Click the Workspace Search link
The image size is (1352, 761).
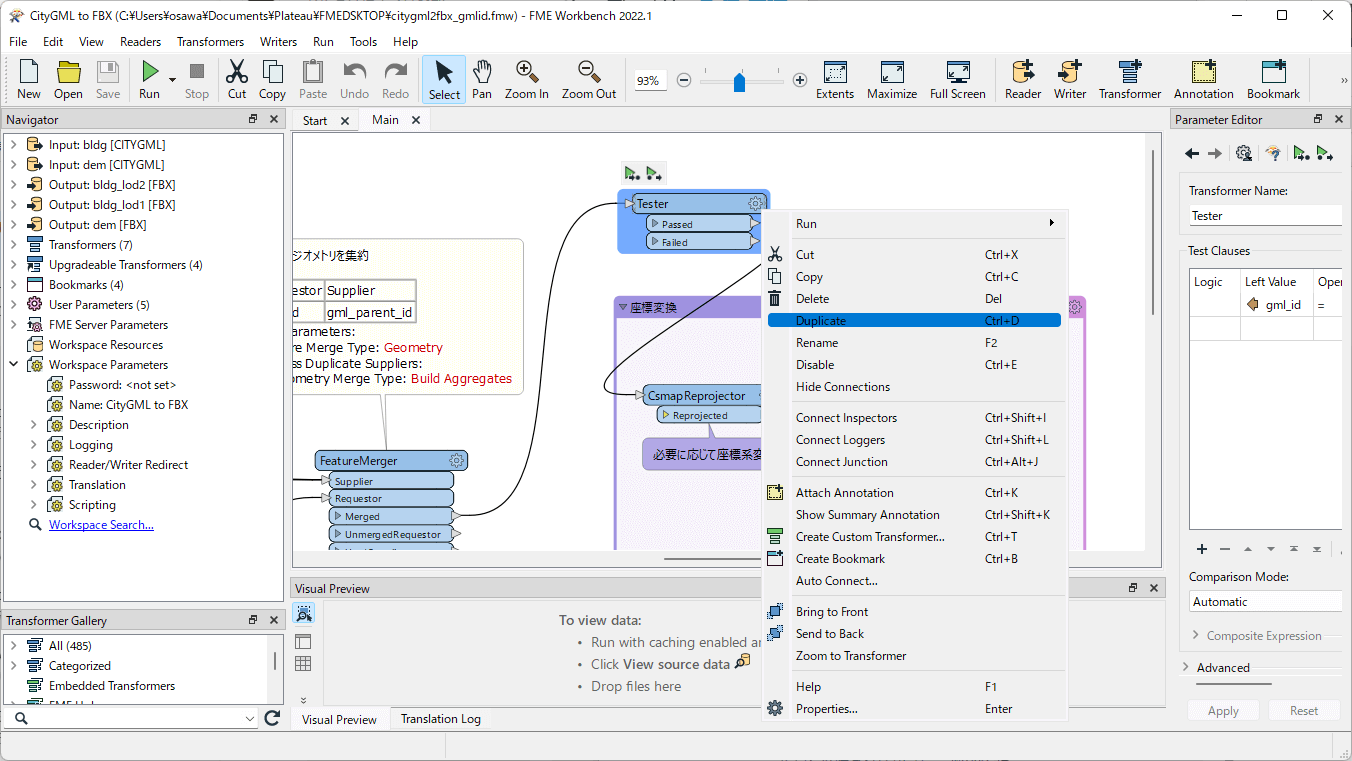101,525
